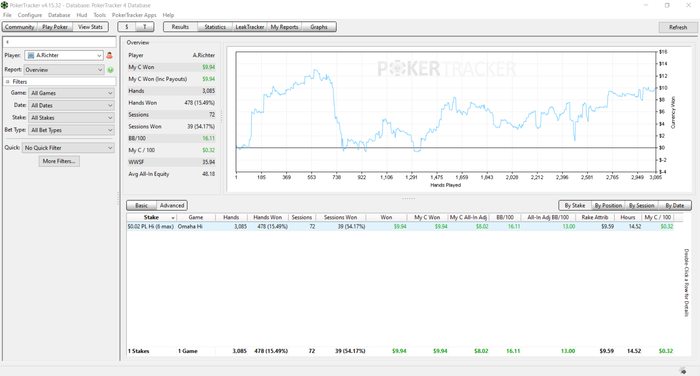
Task: Click the More Filters button
Action: (x=59, y=161)
